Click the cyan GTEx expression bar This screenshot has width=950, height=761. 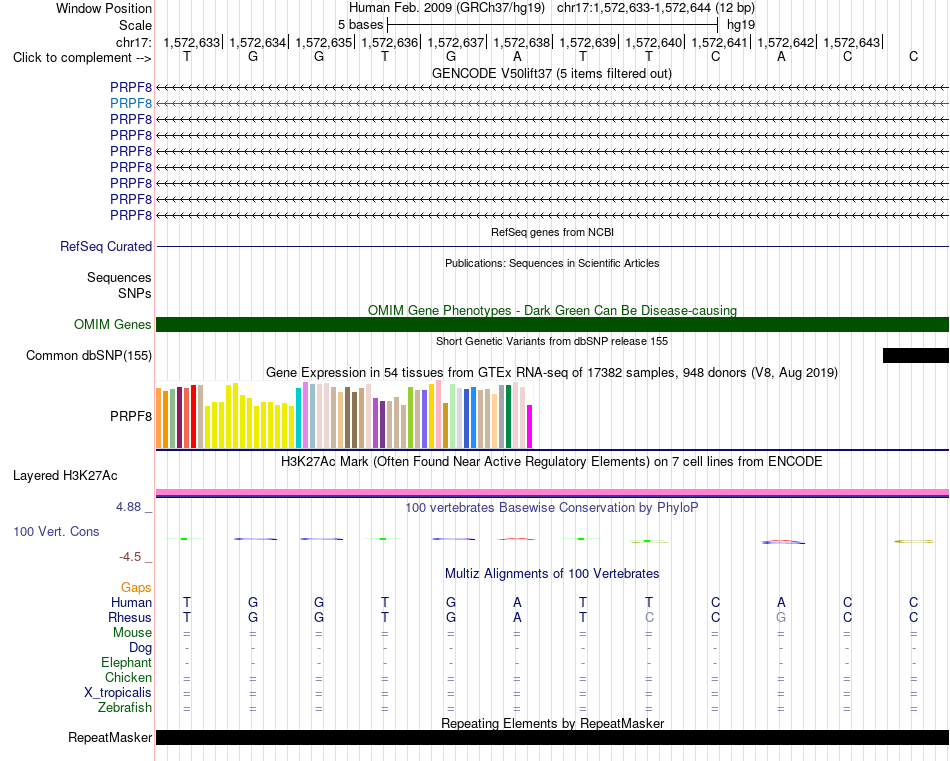298,418
